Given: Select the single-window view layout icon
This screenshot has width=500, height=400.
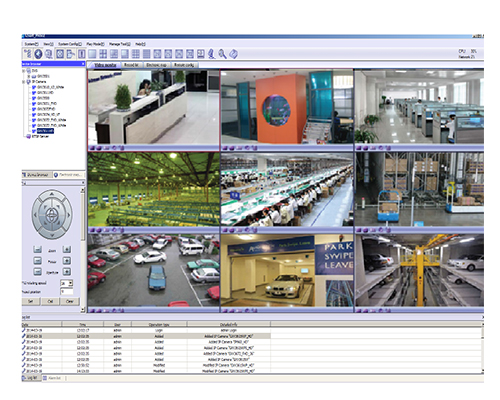Looking at the screenshot, I should coord(92,54).
